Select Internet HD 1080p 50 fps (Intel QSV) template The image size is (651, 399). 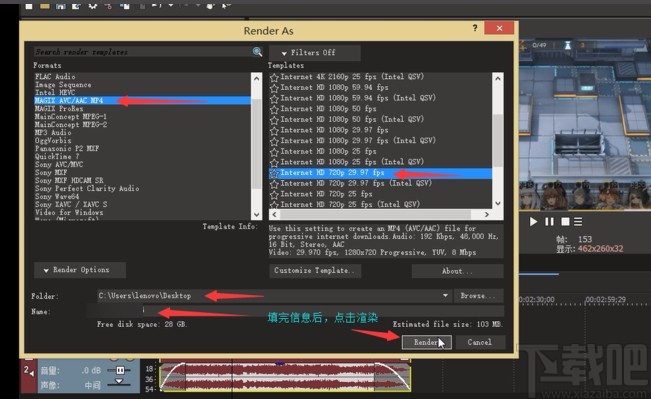click(x=352, y=119)
